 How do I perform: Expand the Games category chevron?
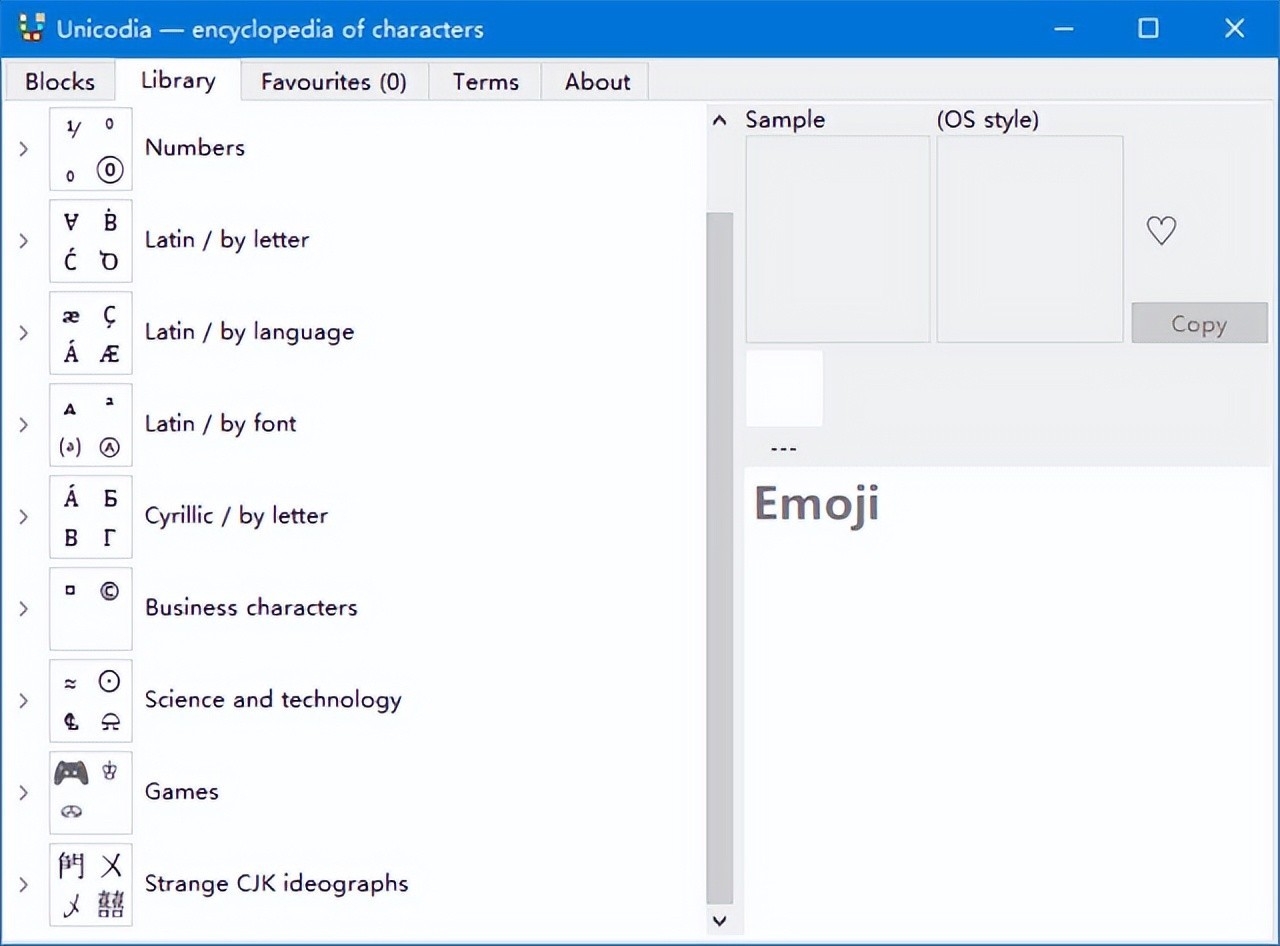(24, 793)
